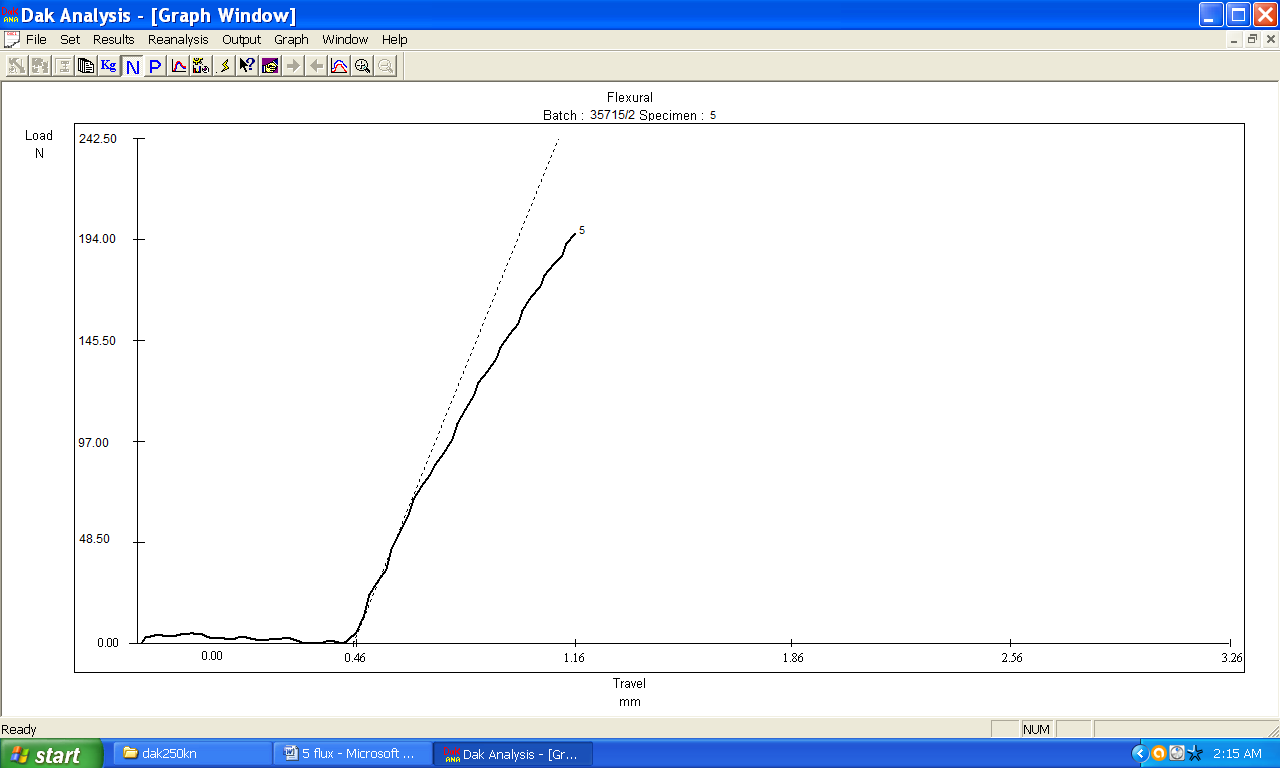Expand the Output menu
The height and width of the screenshot is (768, 1280).
click(x=241, y=40)
